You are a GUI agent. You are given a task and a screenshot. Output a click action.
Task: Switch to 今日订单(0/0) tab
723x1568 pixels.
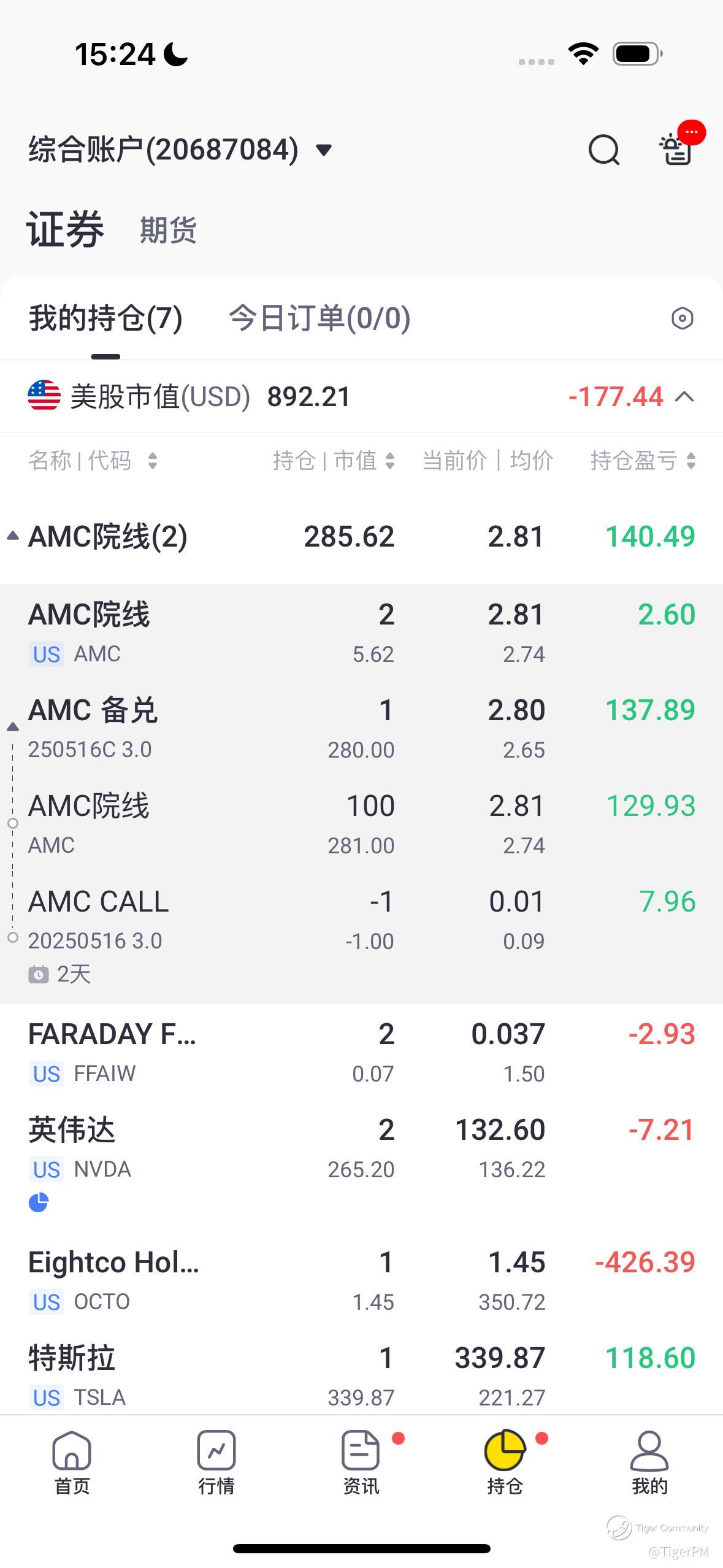(x=319, y=318)
